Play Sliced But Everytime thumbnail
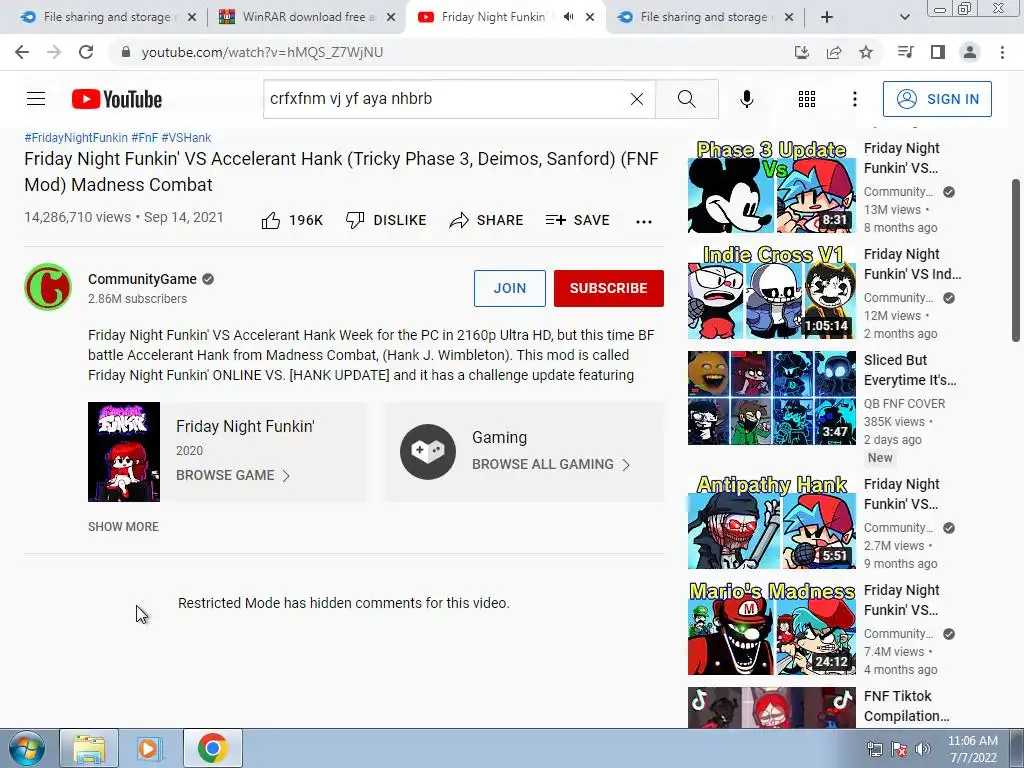The height and width of the screenshot is (768, 1024). tap(771, 398)
